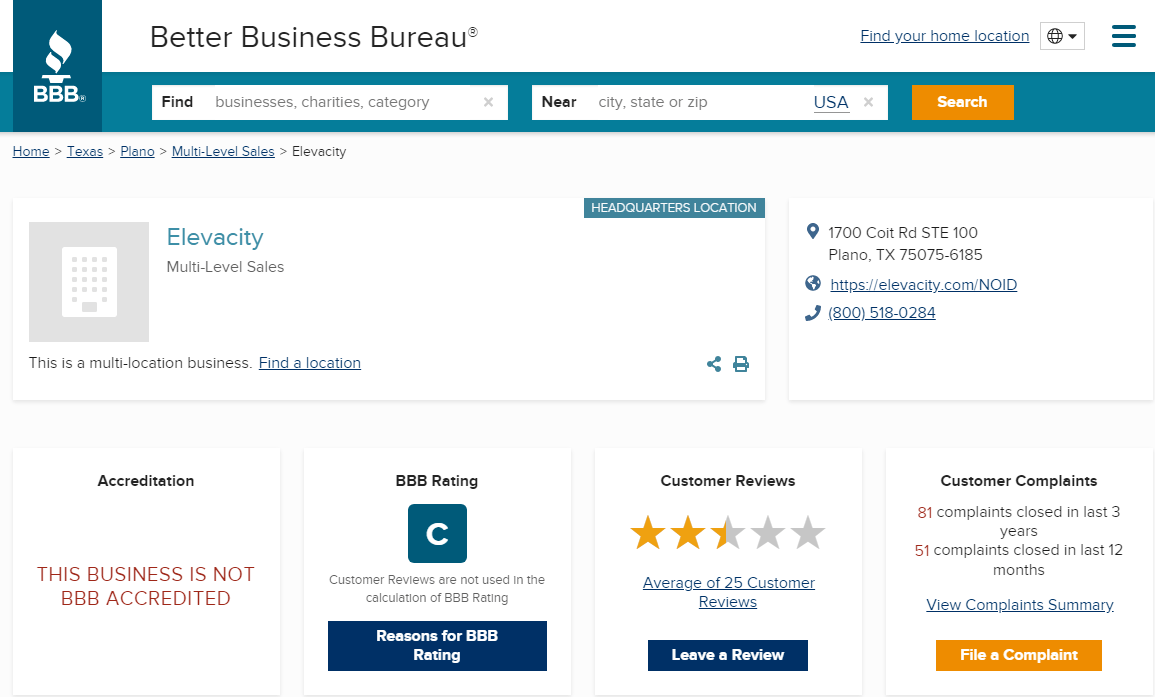Open the elevacity.com/NOID website link

pyautogui.click(x=924, y=284)
